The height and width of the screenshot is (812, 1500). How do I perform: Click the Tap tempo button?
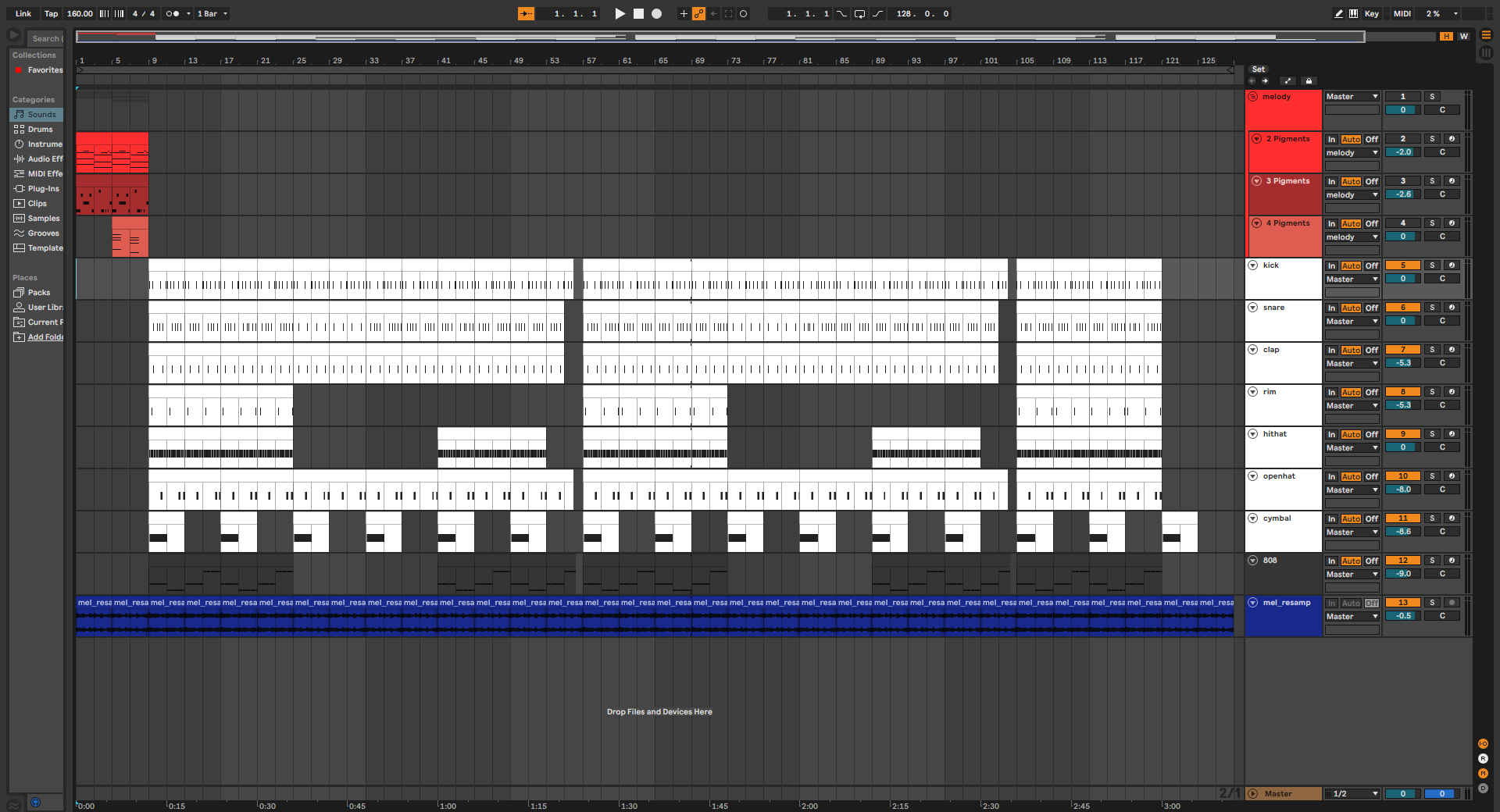coord(51,13)
